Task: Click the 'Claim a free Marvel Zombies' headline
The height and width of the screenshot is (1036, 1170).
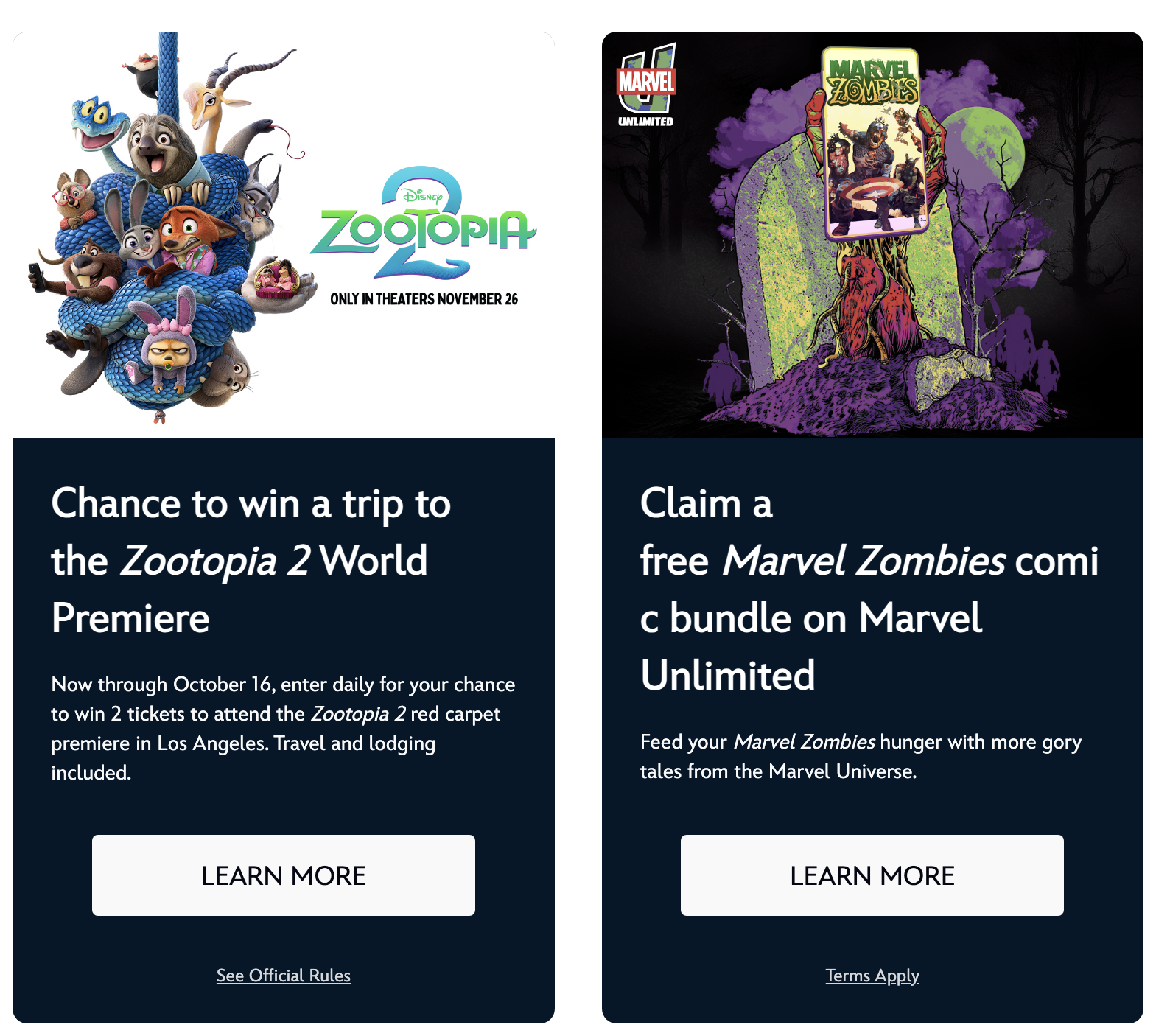Action: (x=869, y=589)
